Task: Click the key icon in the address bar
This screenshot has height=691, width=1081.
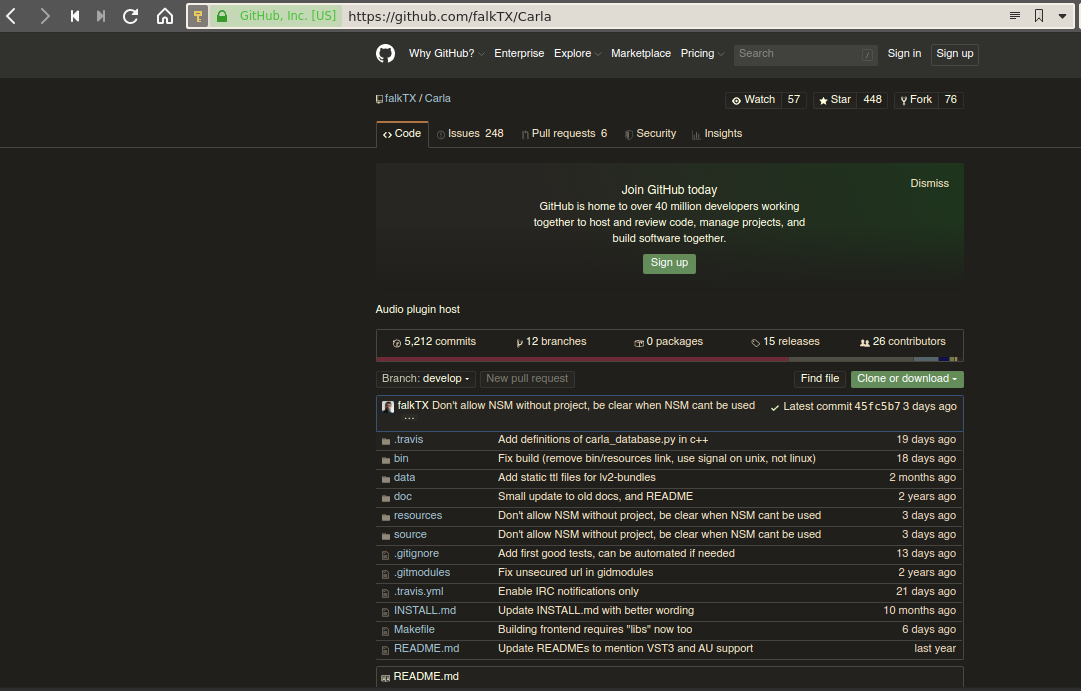Action: click(198, 16)
